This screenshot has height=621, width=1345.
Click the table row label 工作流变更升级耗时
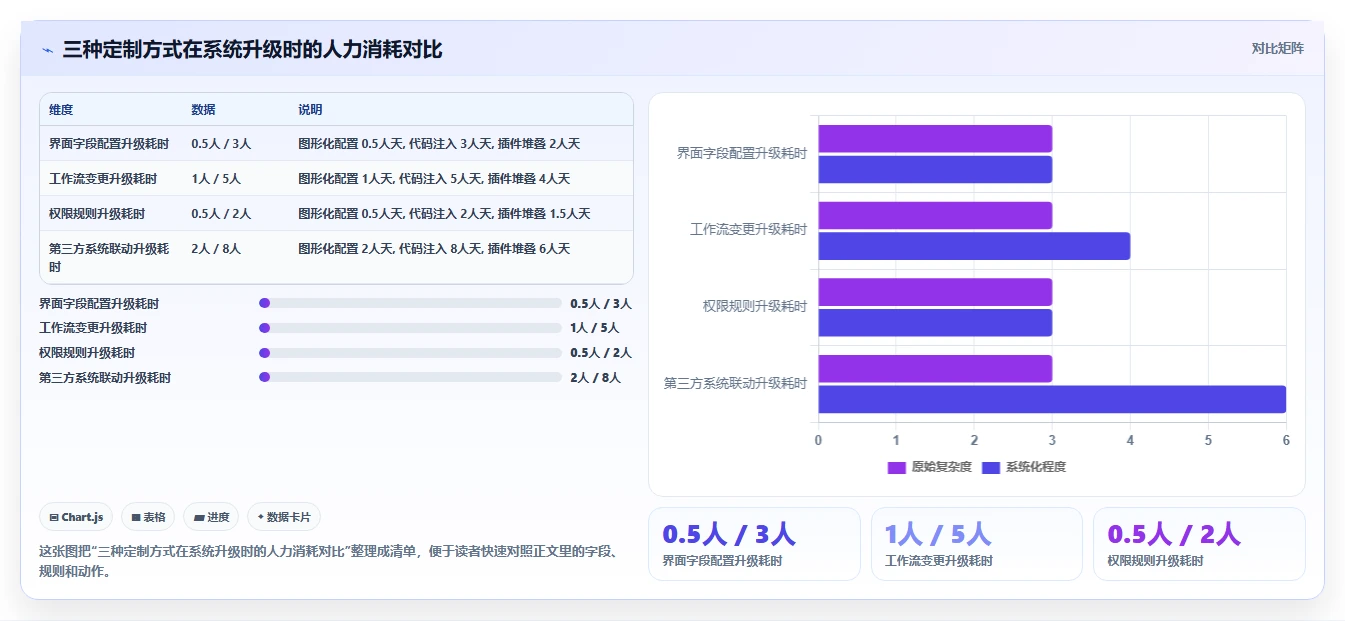(103, 179)
